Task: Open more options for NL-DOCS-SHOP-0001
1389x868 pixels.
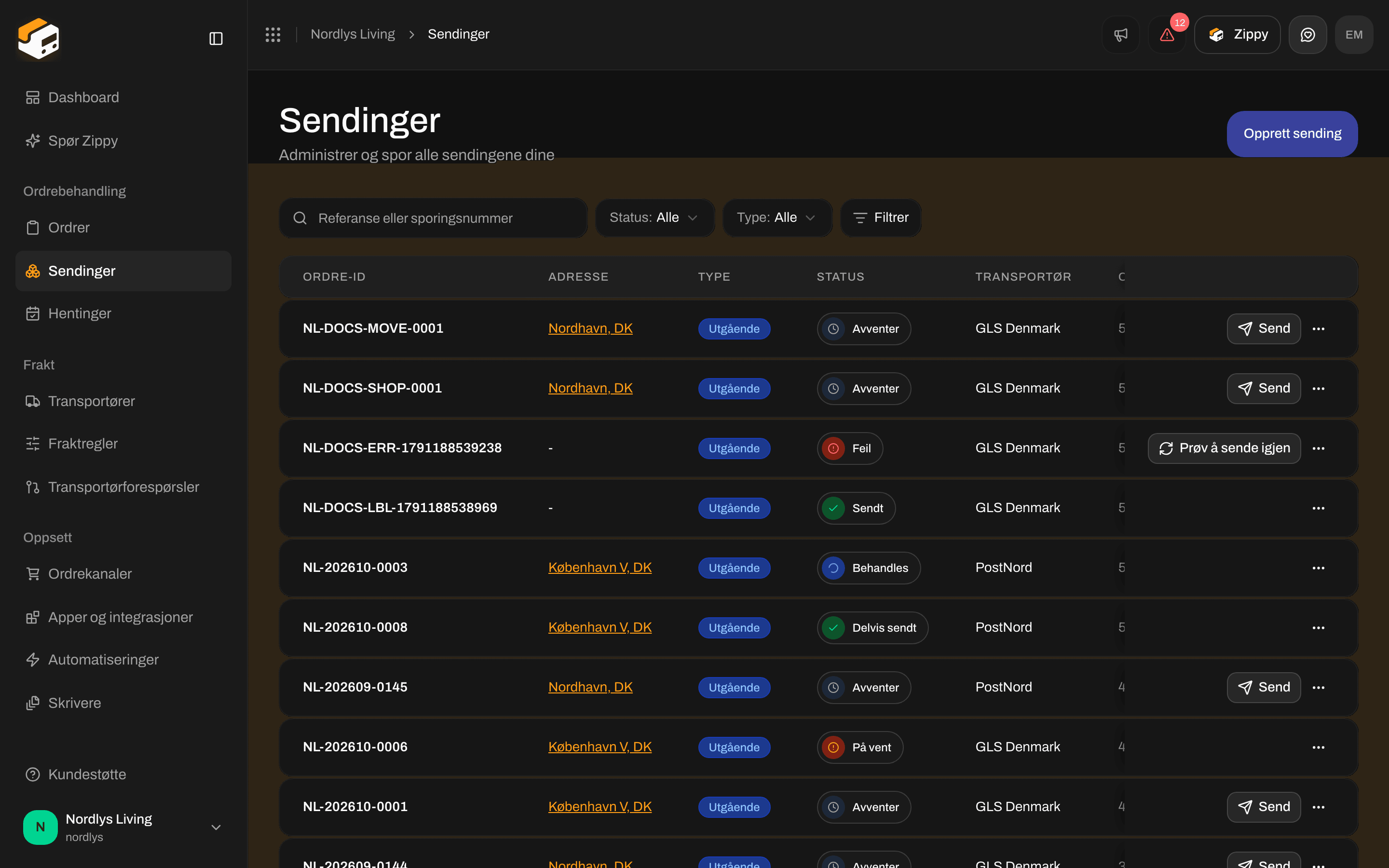Action: pos(1319,388)
